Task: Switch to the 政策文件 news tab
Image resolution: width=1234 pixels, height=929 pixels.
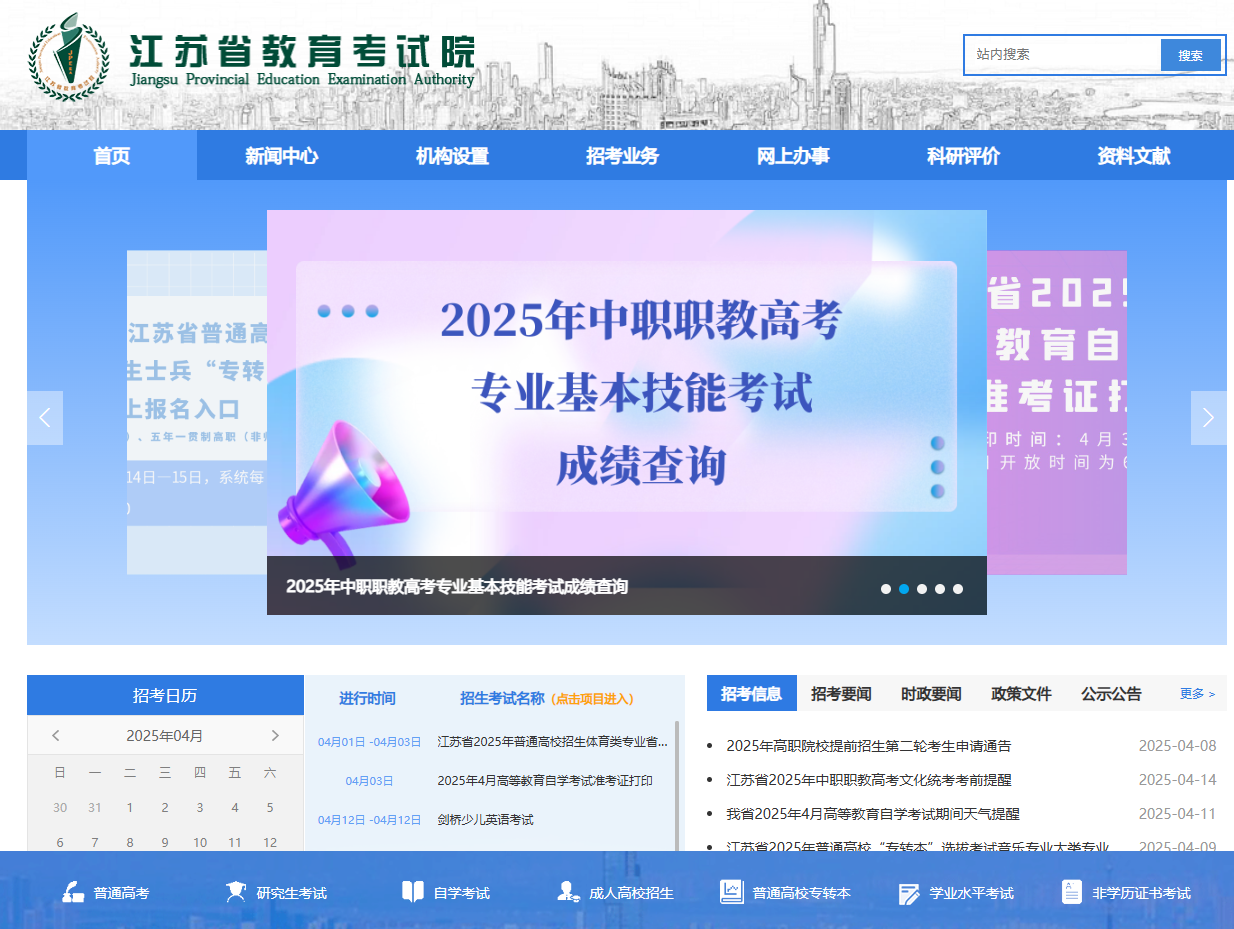Action: [x=1020, y=693]
